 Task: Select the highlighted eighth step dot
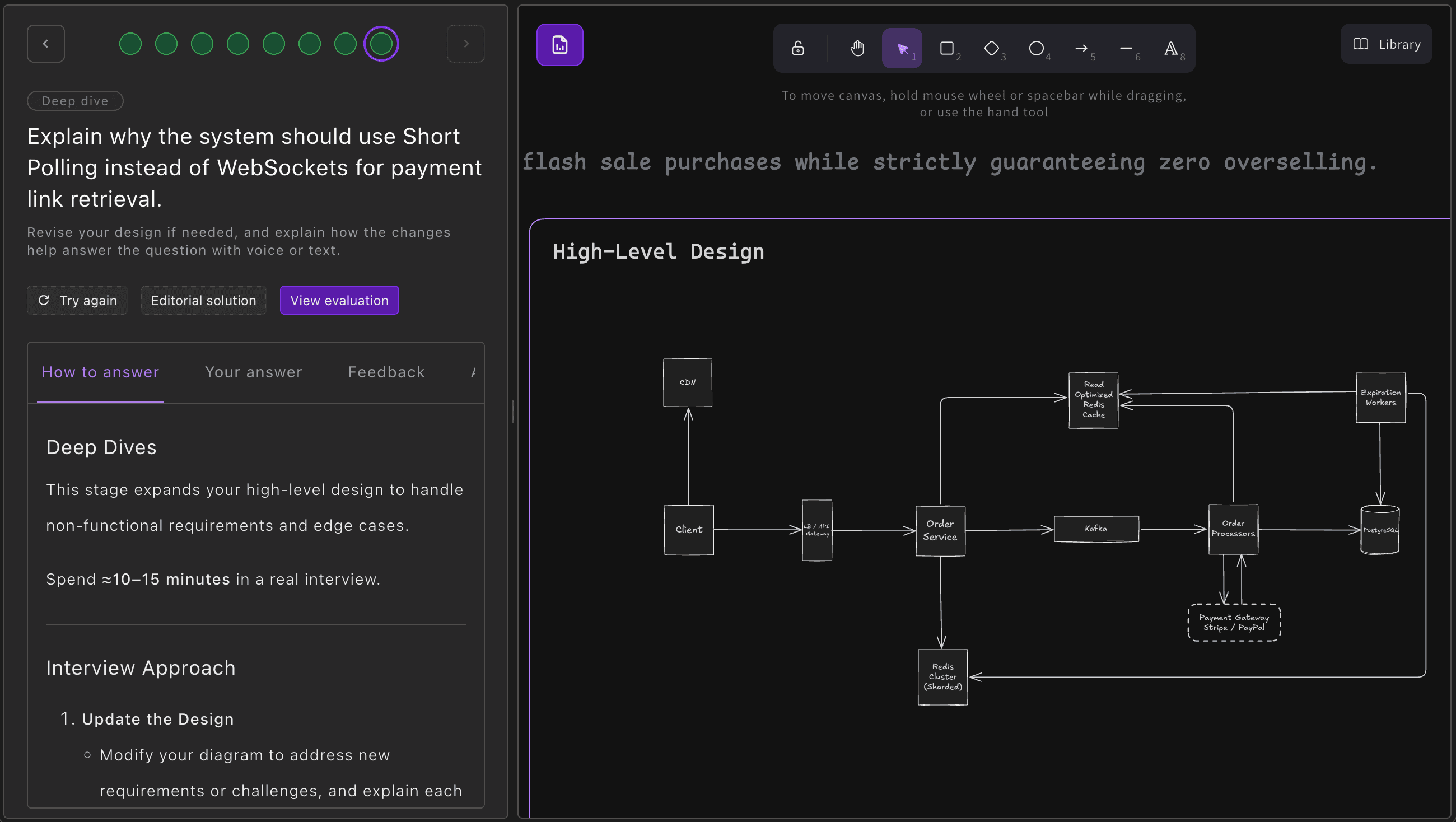tap(381, 44)
